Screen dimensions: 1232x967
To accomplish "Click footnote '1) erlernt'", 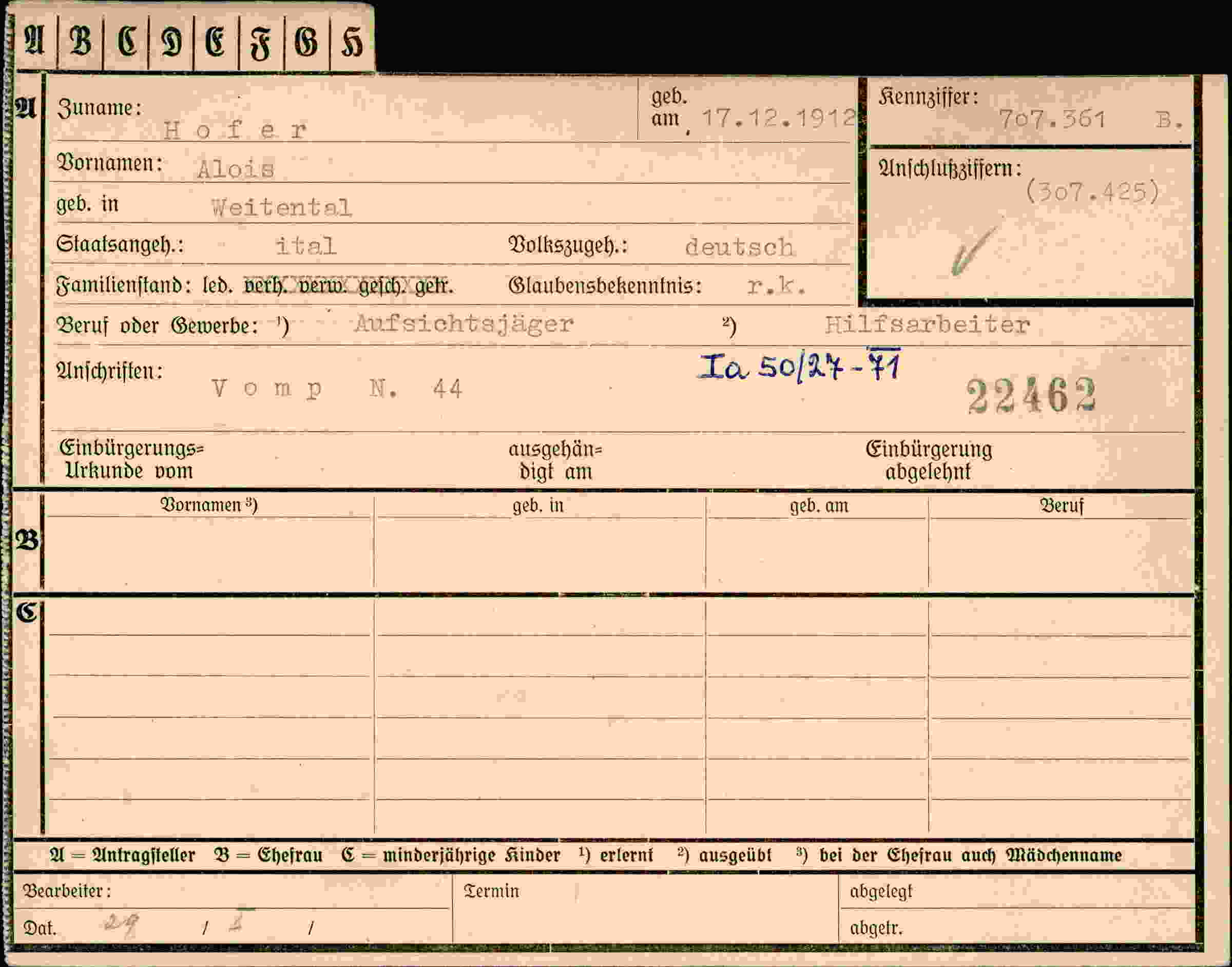I will pyautogui.click(x=616, y=855).
